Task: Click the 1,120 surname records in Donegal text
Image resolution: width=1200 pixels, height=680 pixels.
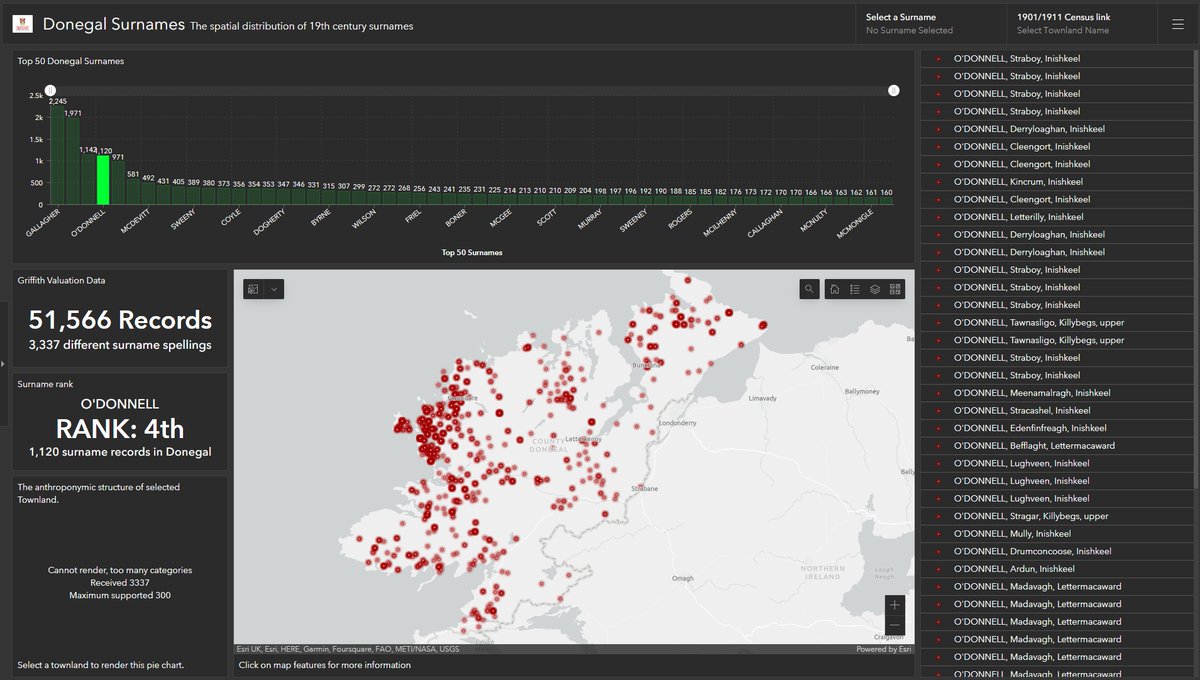Action: point(120,452)
